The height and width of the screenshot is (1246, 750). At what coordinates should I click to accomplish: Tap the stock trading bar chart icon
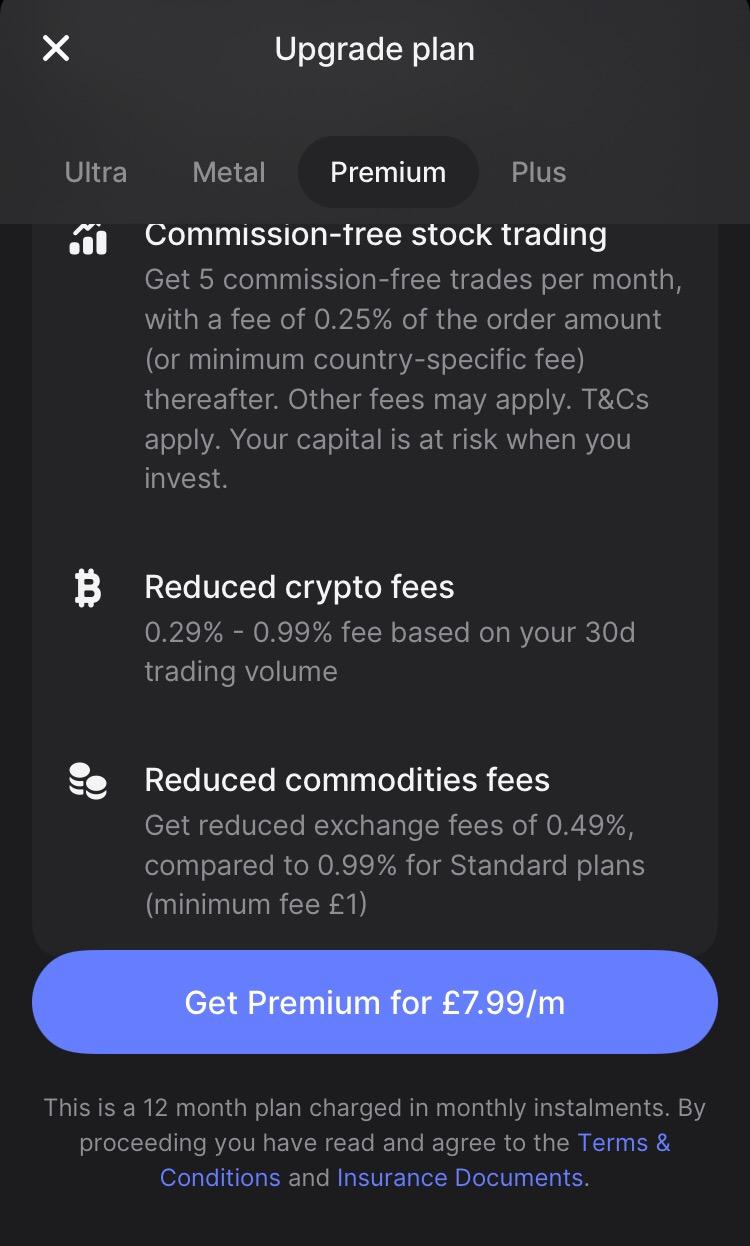[x=88, y=238]
